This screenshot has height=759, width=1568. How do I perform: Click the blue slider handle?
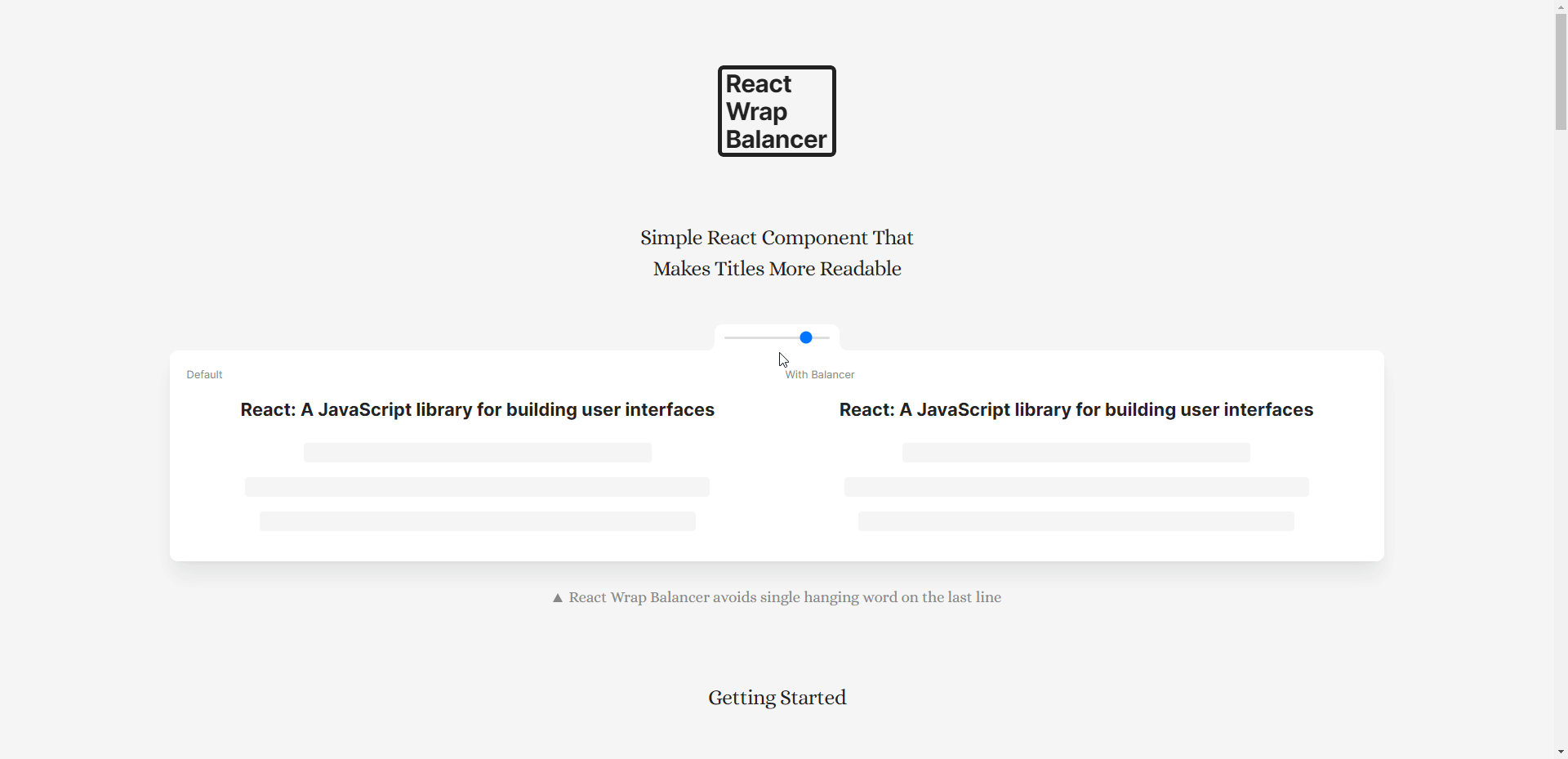pyautogui.click(x=806, y=337)
